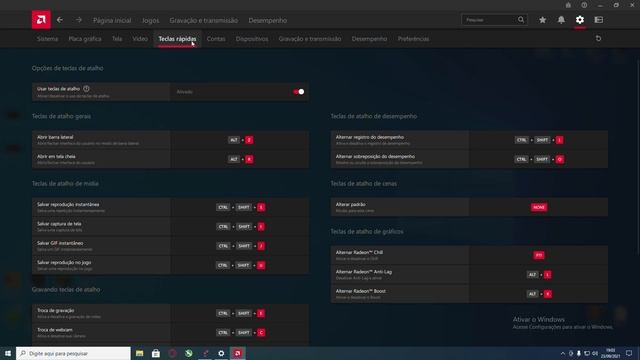Open top Gravação e transmissão tab
Screen dimensions: 640x360
204,20
